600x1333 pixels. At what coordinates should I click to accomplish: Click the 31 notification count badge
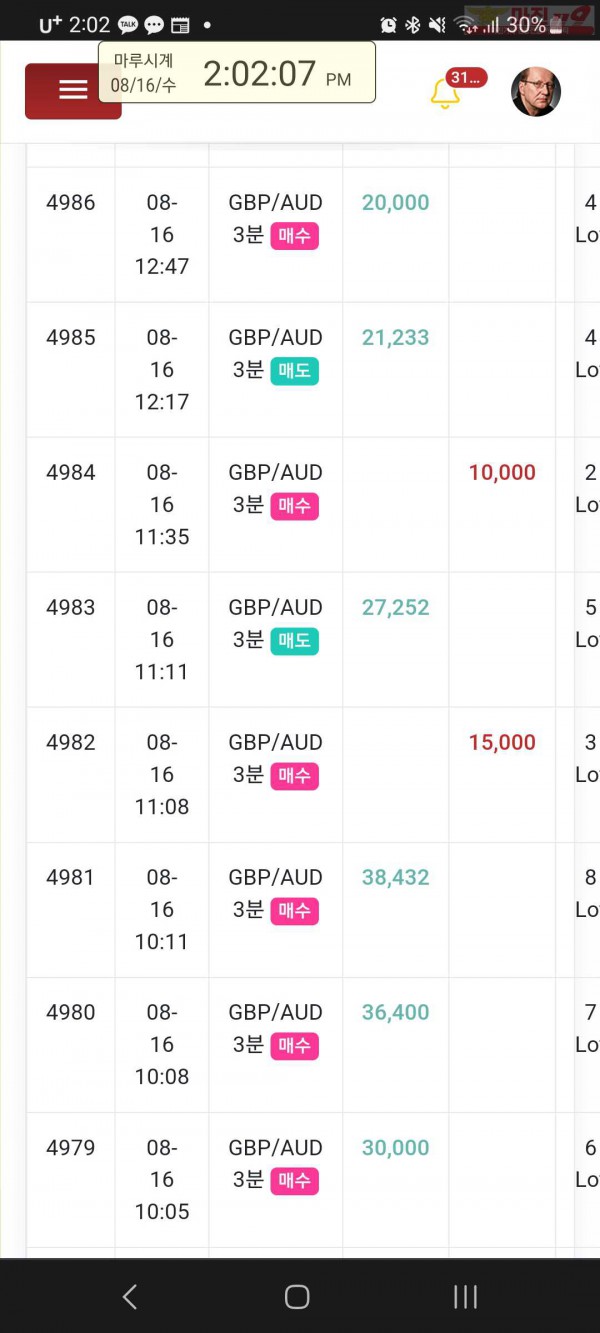466,78
